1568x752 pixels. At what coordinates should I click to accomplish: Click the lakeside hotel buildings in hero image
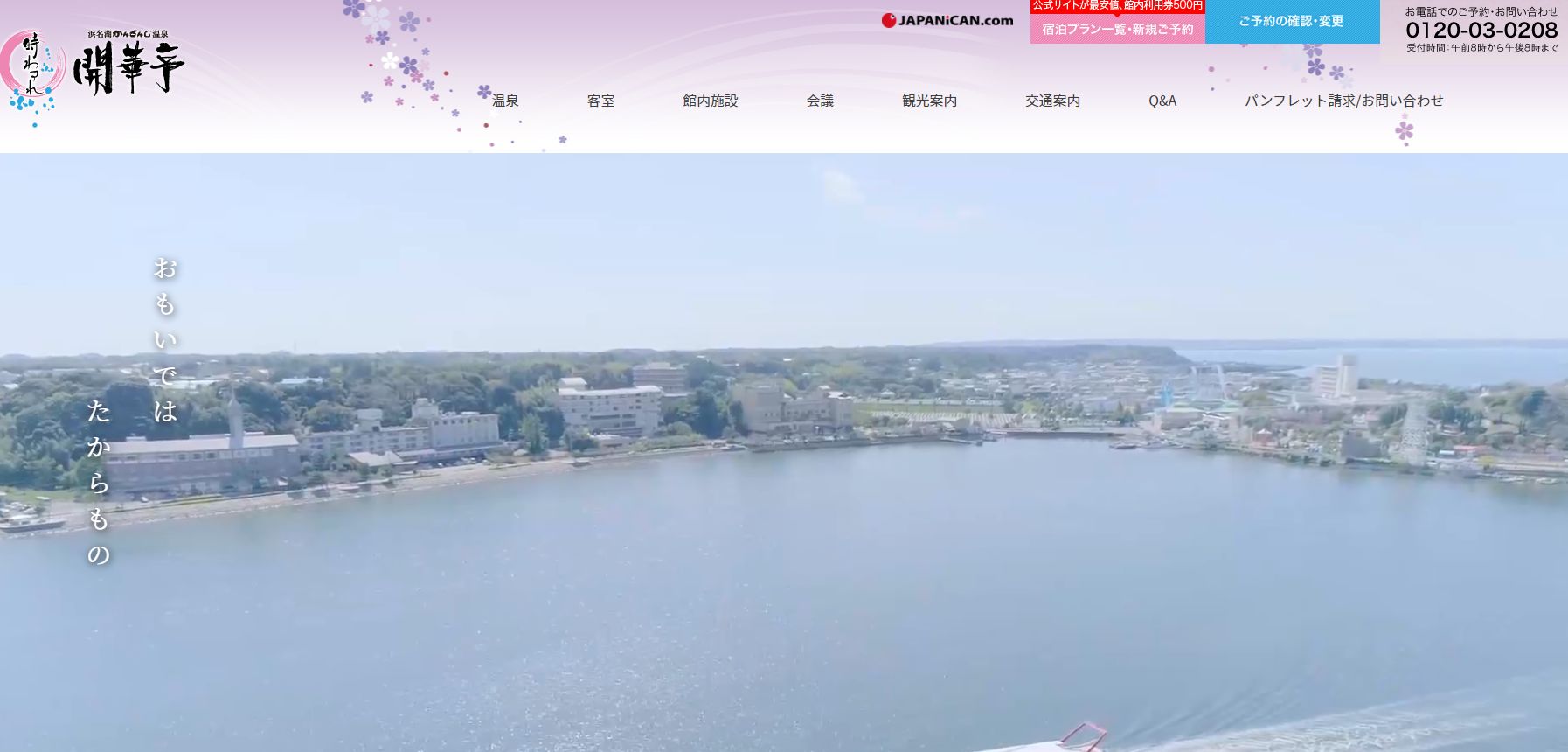coord(610,409)
